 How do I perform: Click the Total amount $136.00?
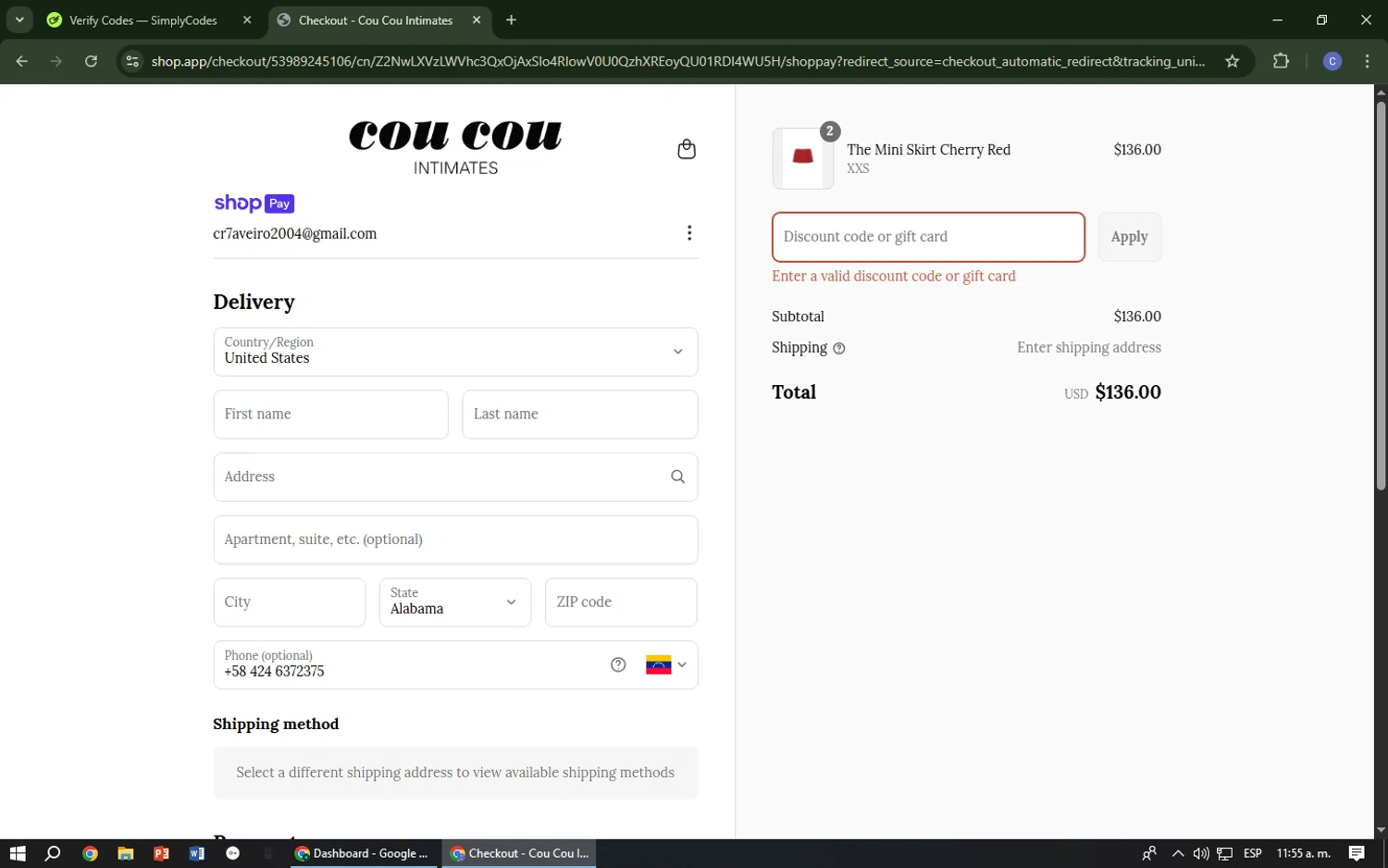coord(1128,392)
